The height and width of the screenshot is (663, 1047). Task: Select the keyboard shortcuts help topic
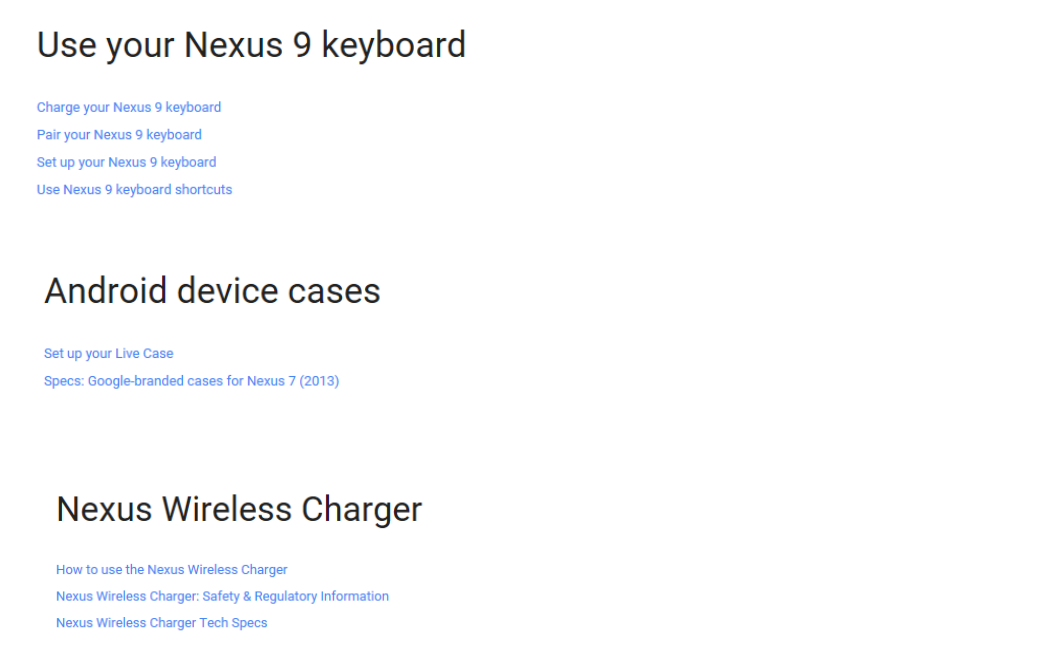point(134,190)
